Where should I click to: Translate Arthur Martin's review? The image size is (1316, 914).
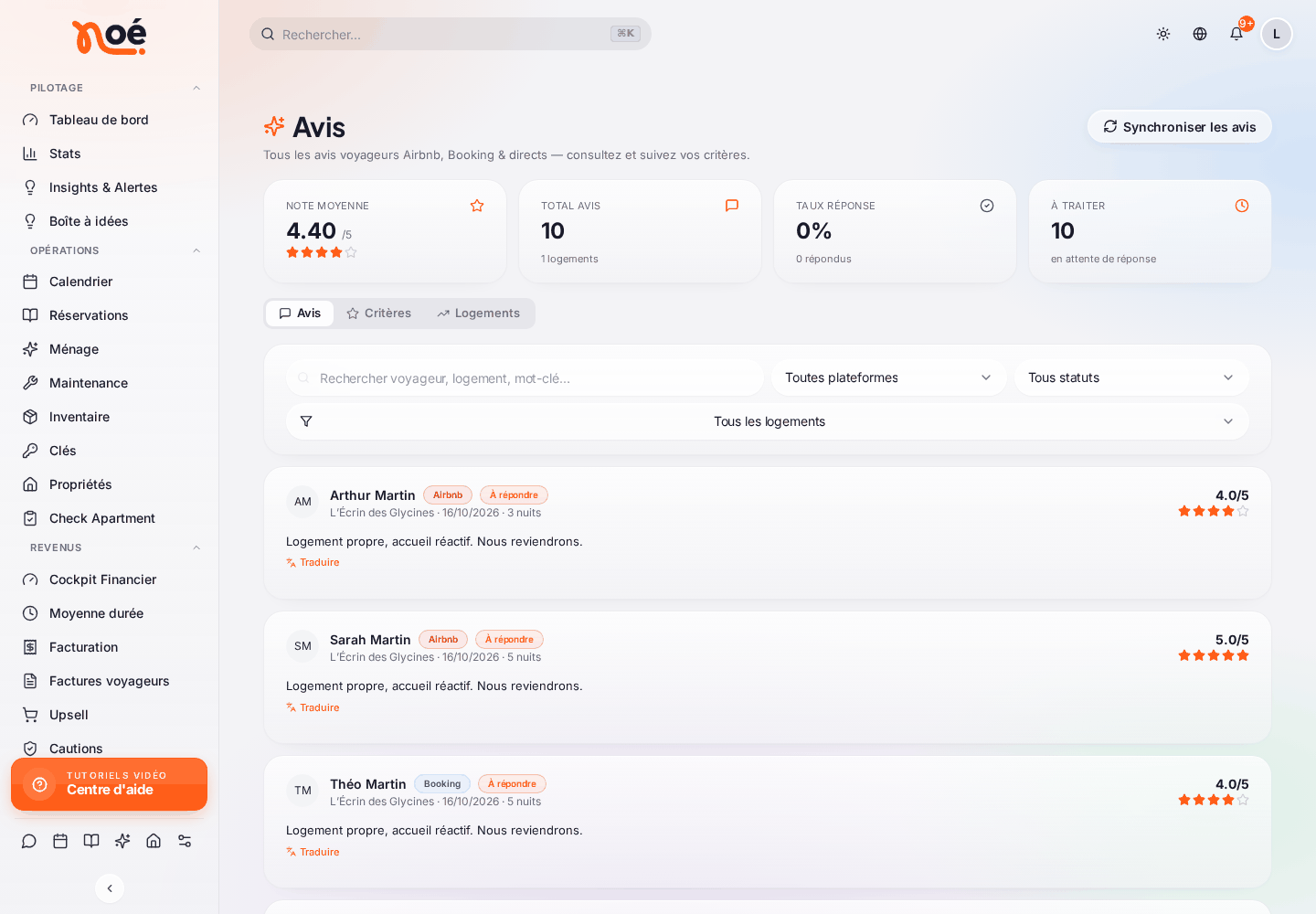point(313,563)
